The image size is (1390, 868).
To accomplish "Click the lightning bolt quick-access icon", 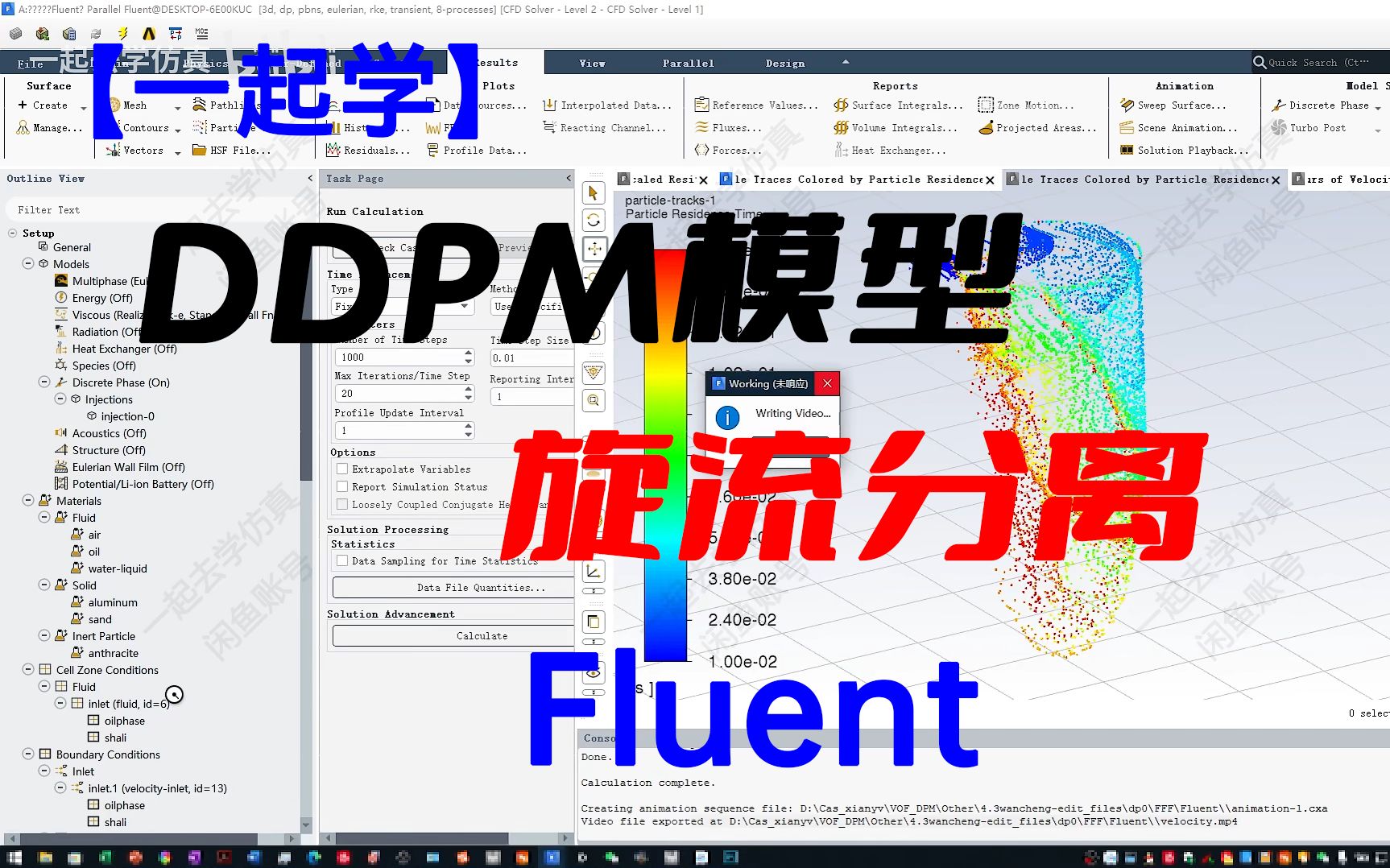I will click(x=122, y=34).
